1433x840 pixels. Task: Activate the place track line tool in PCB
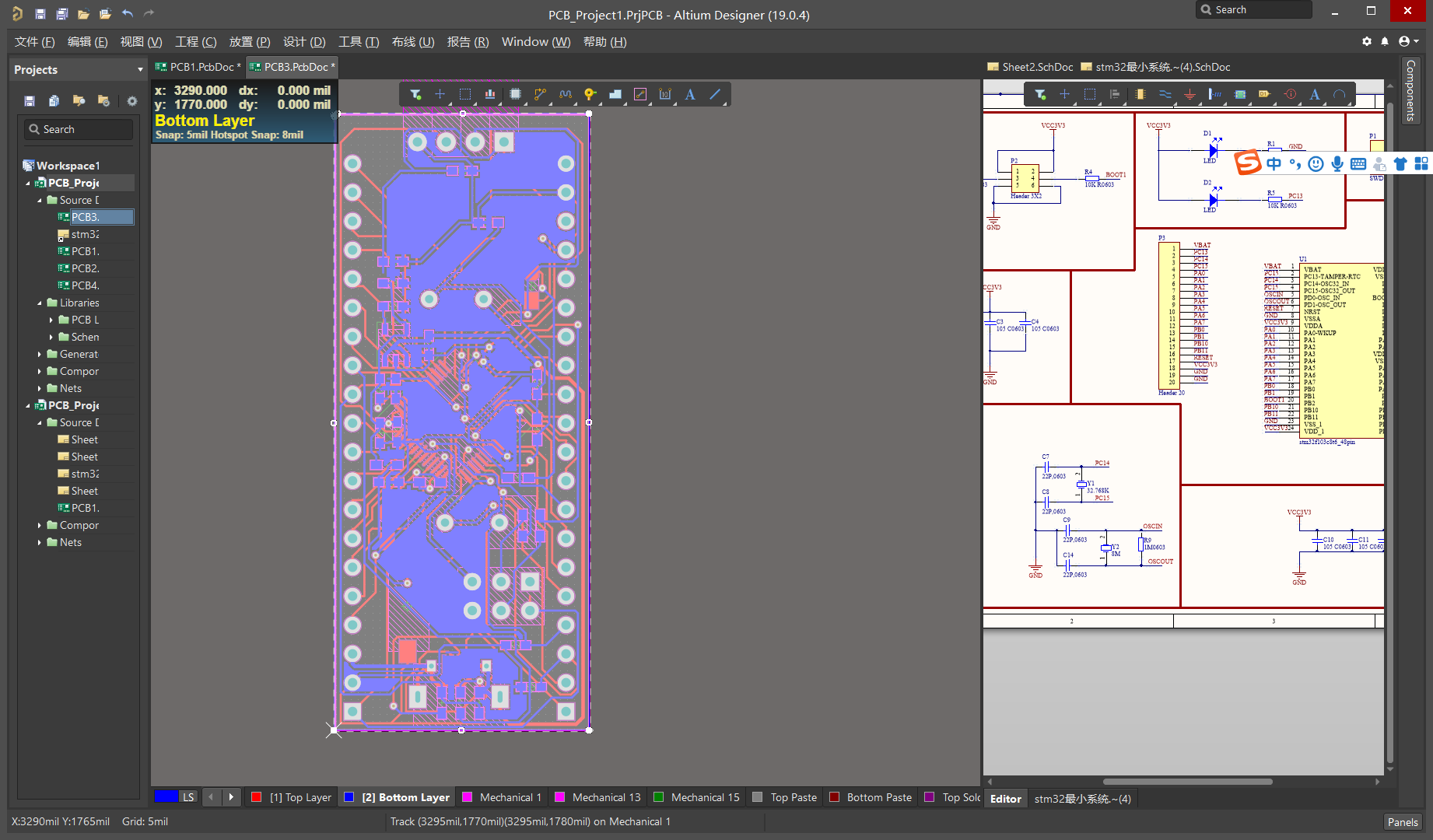click(x=640, y=94)
